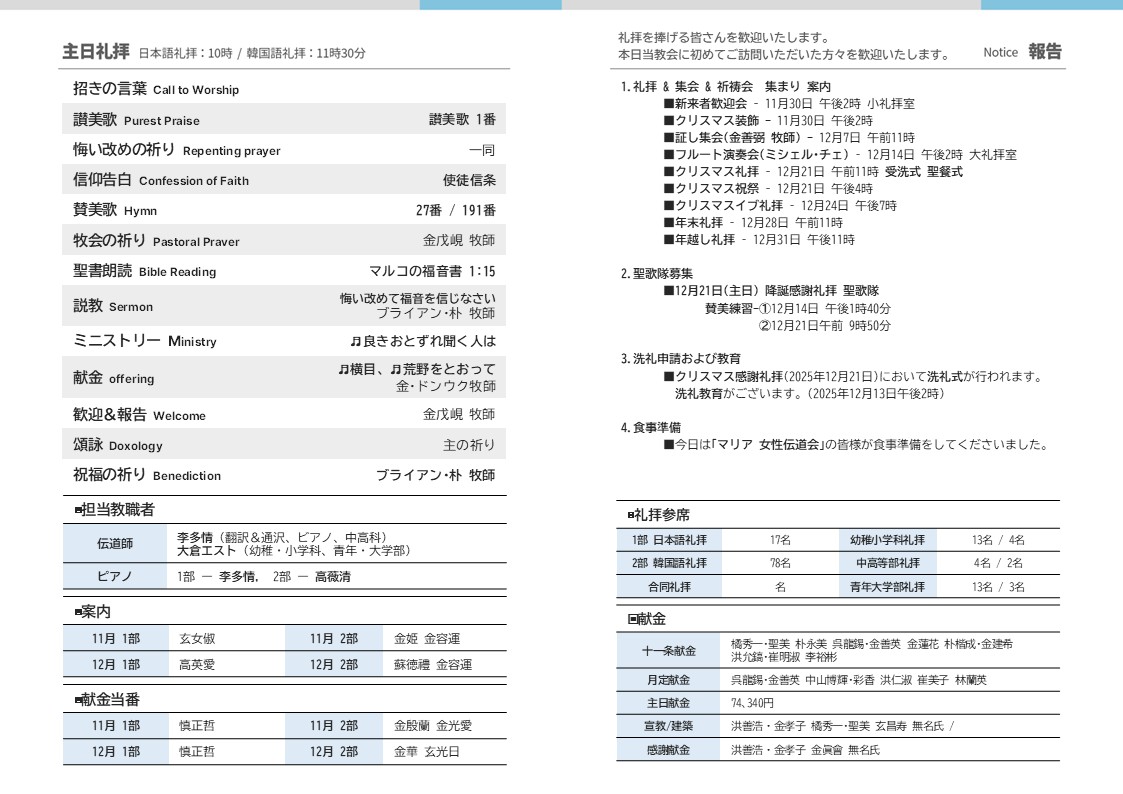Click the blue bar at top right corner
The image size is (1123, 794).
tap(1051, 5)
